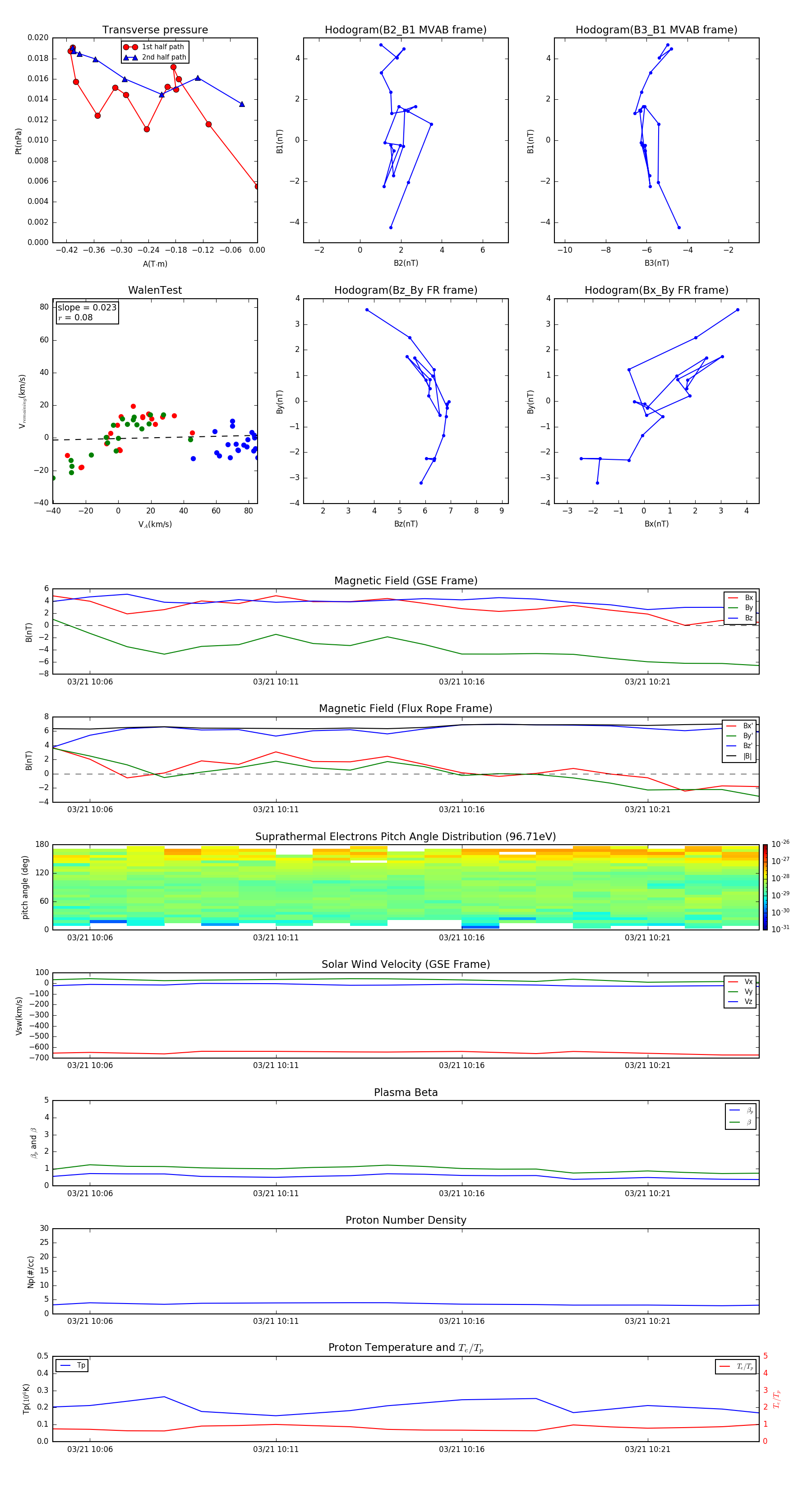Click the red Te/Tp right axis label
The height and width of the screenshot is (1489, 812).
pos(777,1399)
